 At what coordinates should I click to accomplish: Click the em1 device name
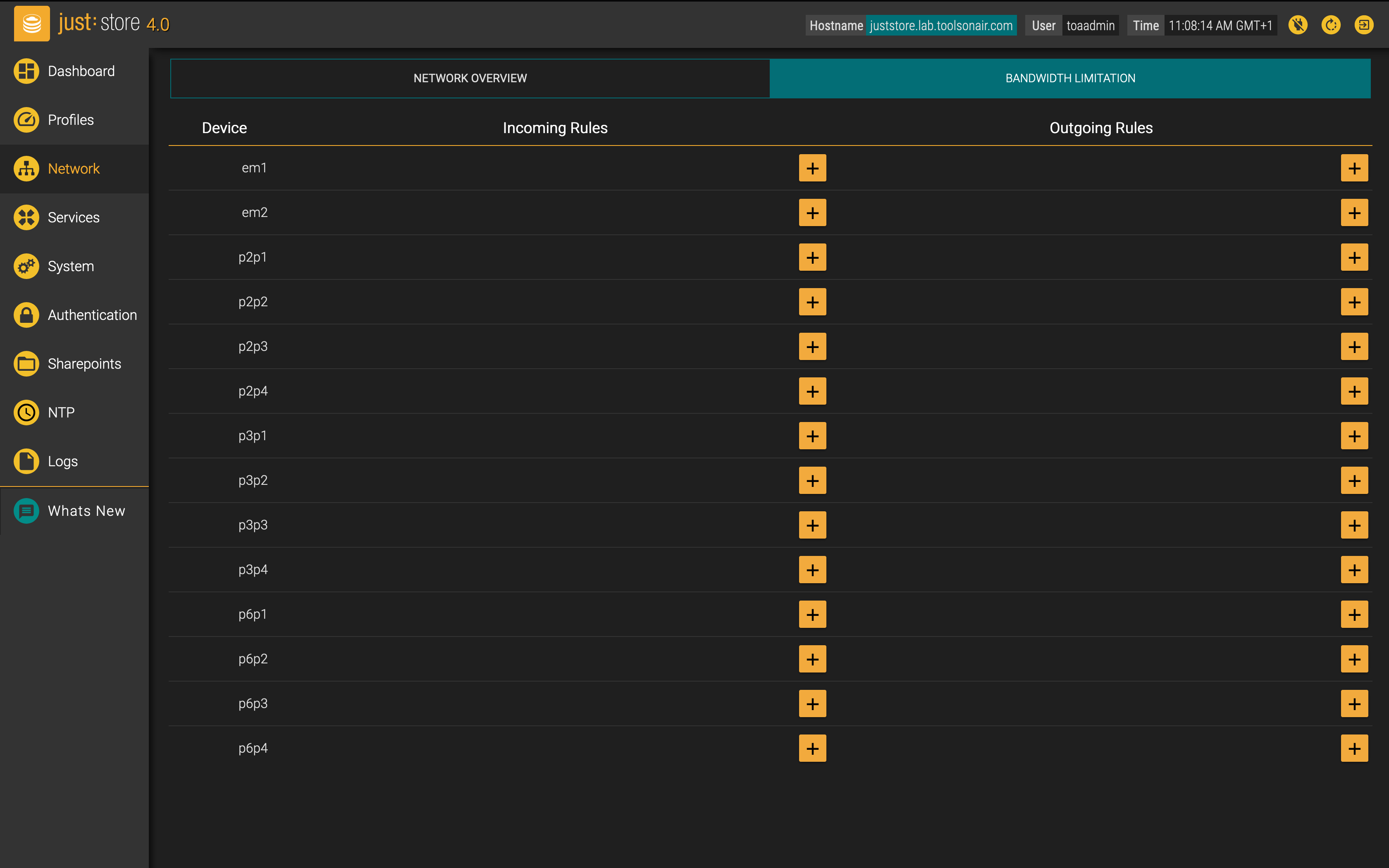pyautogui.click(x=254, y=168)
